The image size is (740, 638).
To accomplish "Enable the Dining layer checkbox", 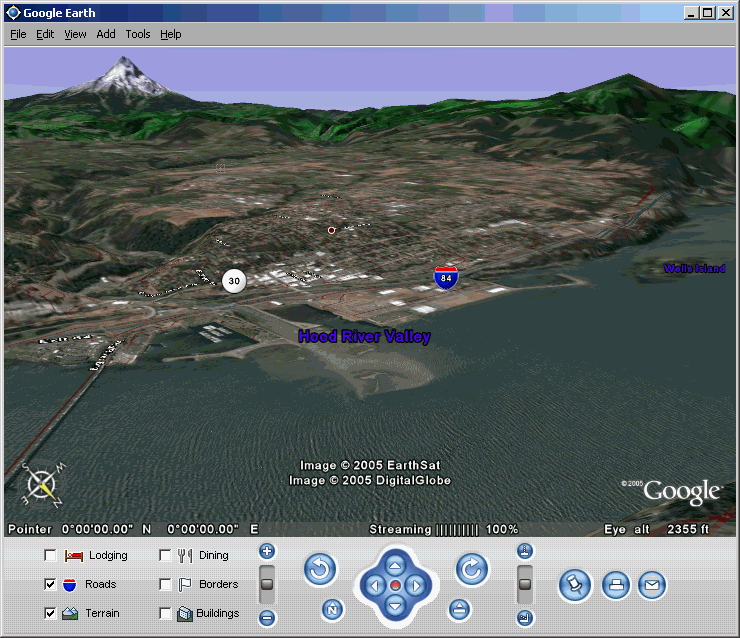I will (165, 555).
